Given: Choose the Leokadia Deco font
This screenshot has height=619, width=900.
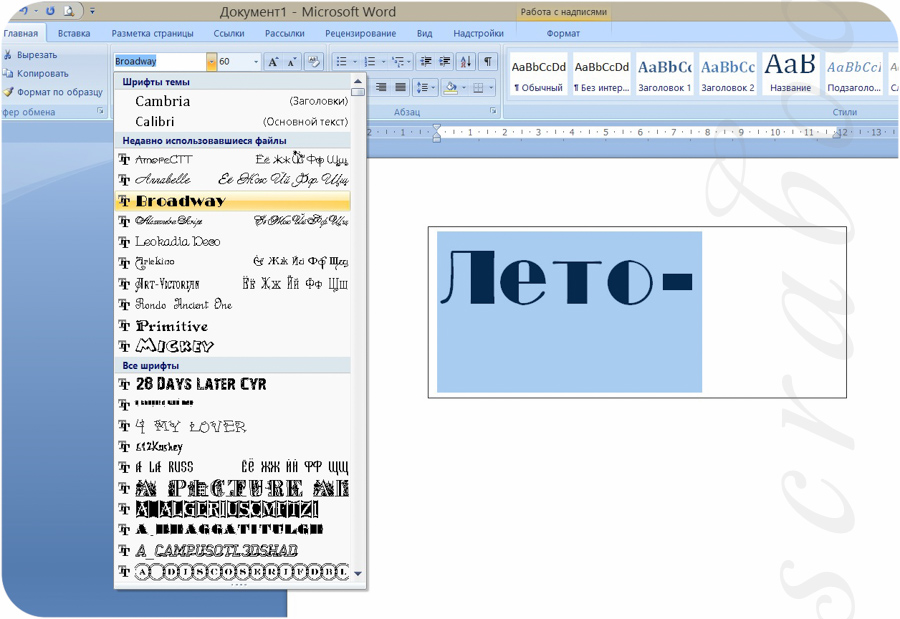Looking at the screenshot, I should [x=233, y=242].
